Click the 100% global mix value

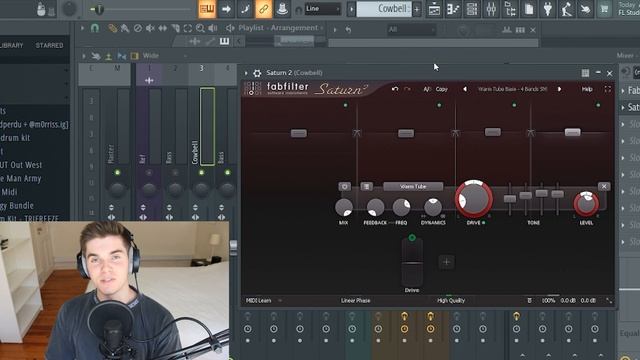click(548, 300)
